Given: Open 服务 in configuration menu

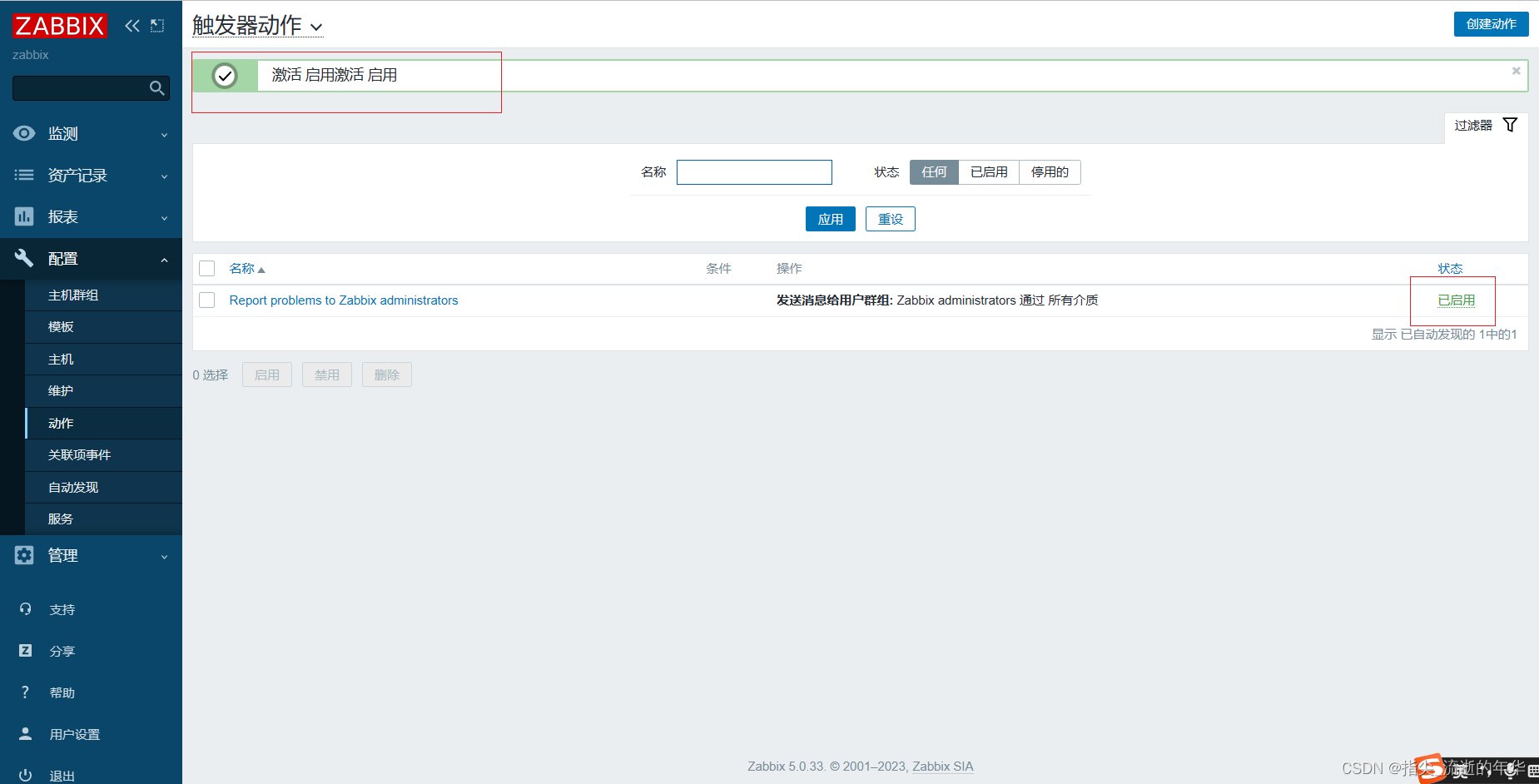Looking at the screenshot, I should 103,519.
